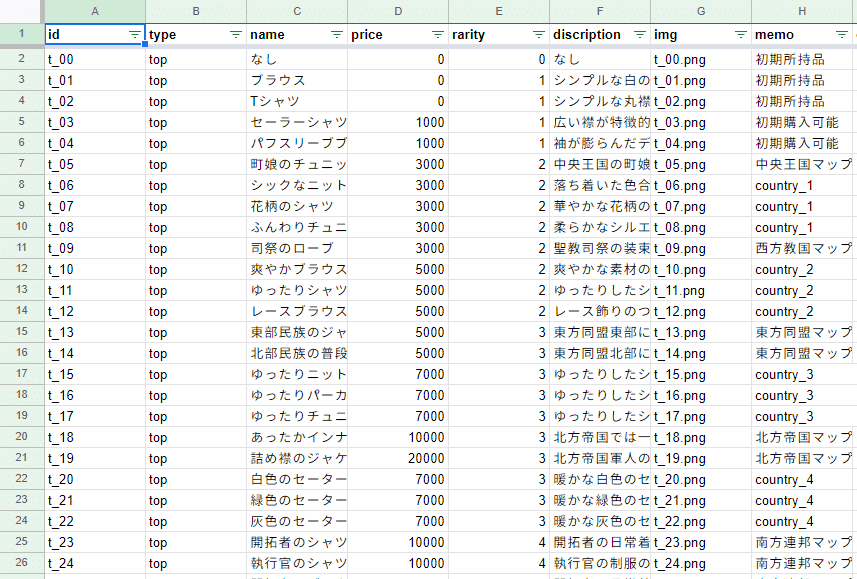Click img cell t_12.png

[x=701, y=311]
